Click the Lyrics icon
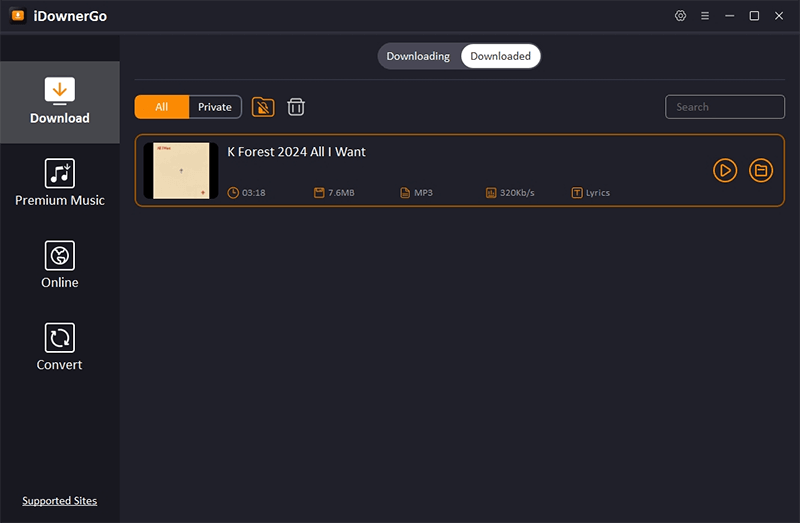 [577, 192]
